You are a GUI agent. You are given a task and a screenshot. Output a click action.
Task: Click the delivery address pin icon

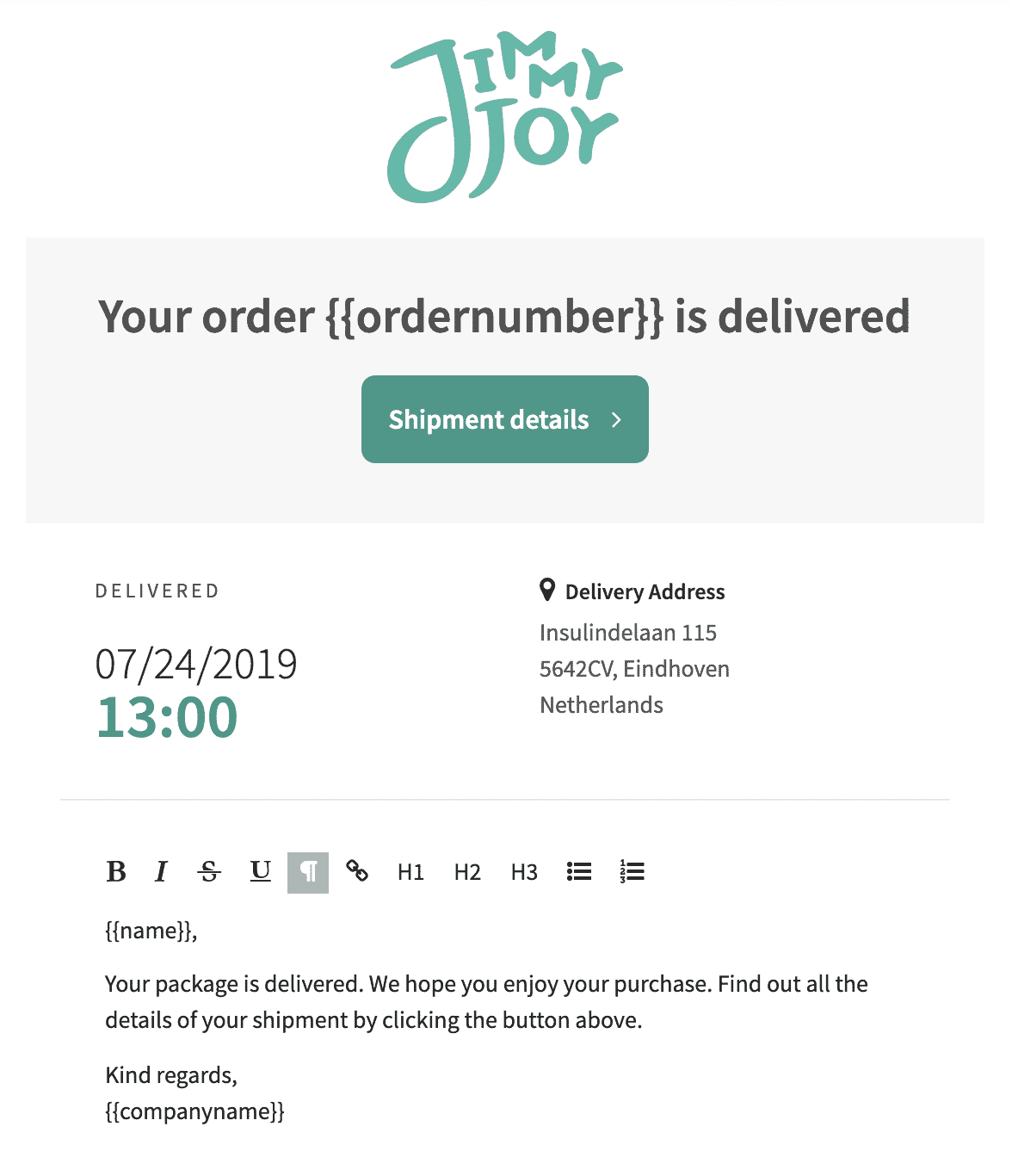(547, 591)
